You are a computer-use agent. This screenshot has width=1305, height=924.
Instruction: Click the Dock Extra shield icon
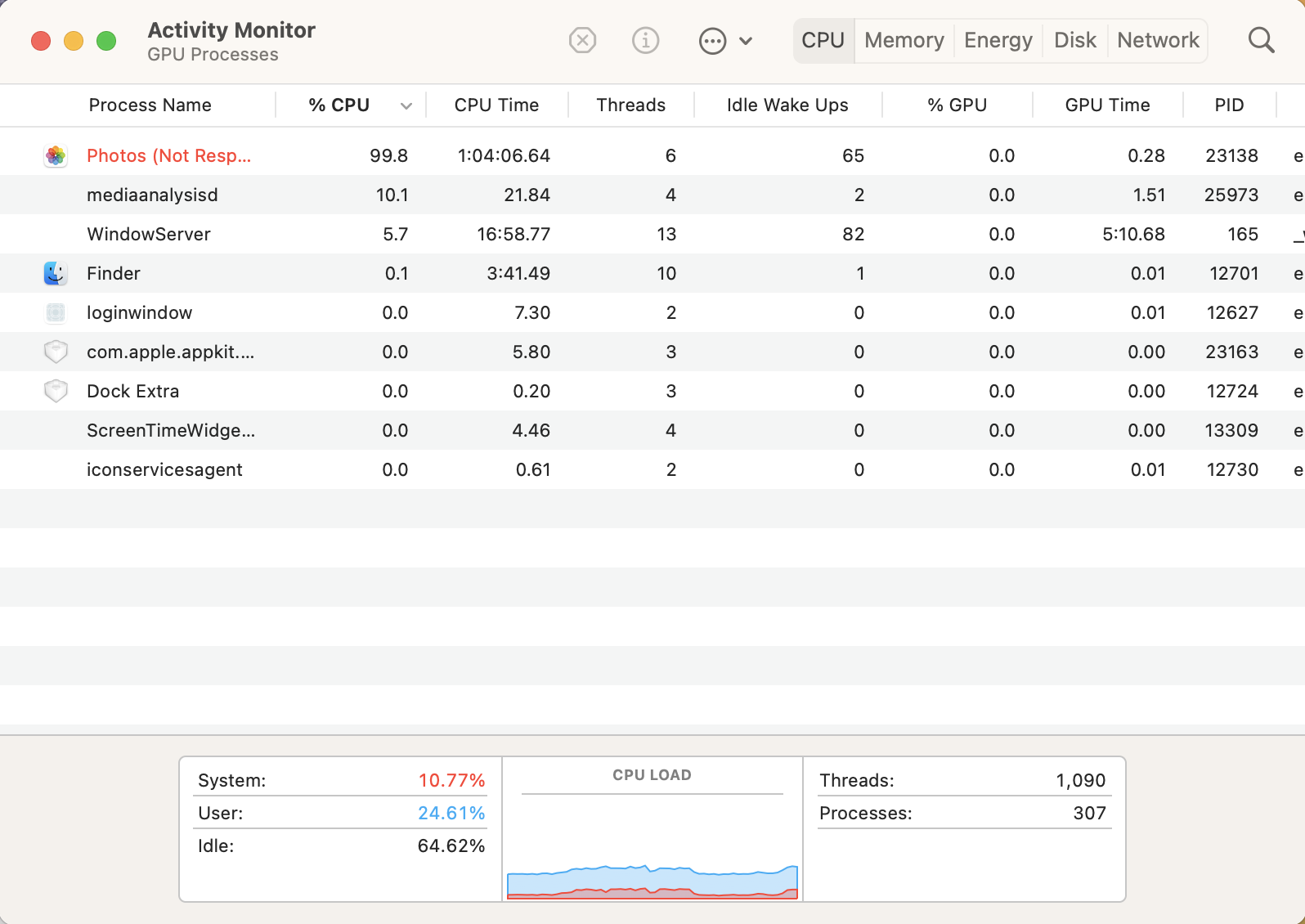click(x=55, y=391)
